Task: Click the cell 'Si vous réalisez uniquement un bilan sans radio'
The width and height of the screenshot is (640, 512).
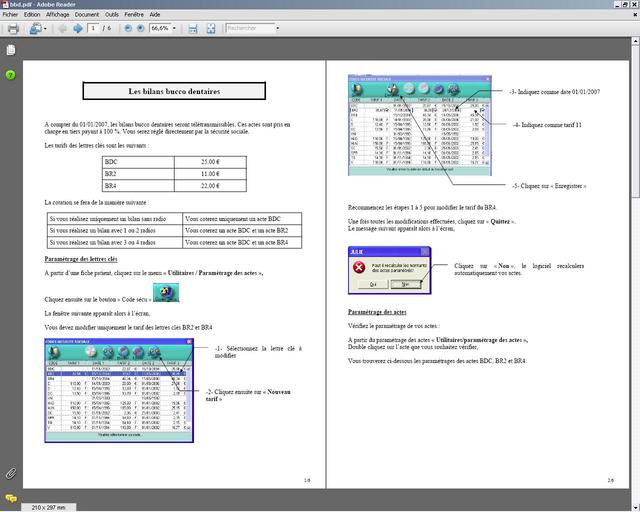Action: tap(115, 219)
